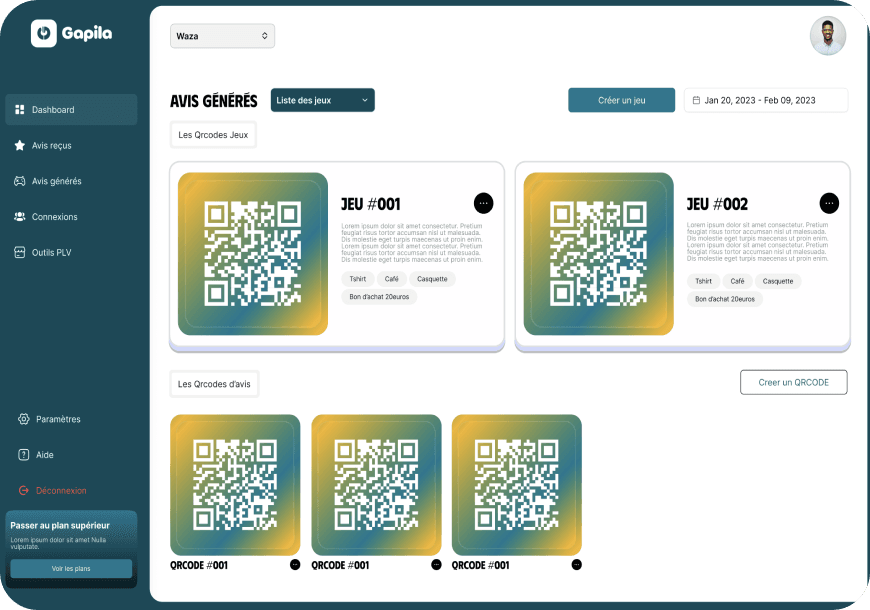Image resolution: width=870 pixels, height=610 pixels.
Task: Click the Café tag in JEU #001
Action: point(392,279)
